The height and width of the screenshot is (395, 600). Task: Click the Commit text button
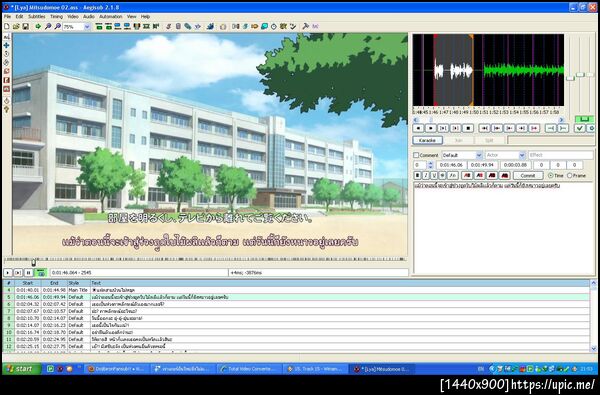pos(528,175)
